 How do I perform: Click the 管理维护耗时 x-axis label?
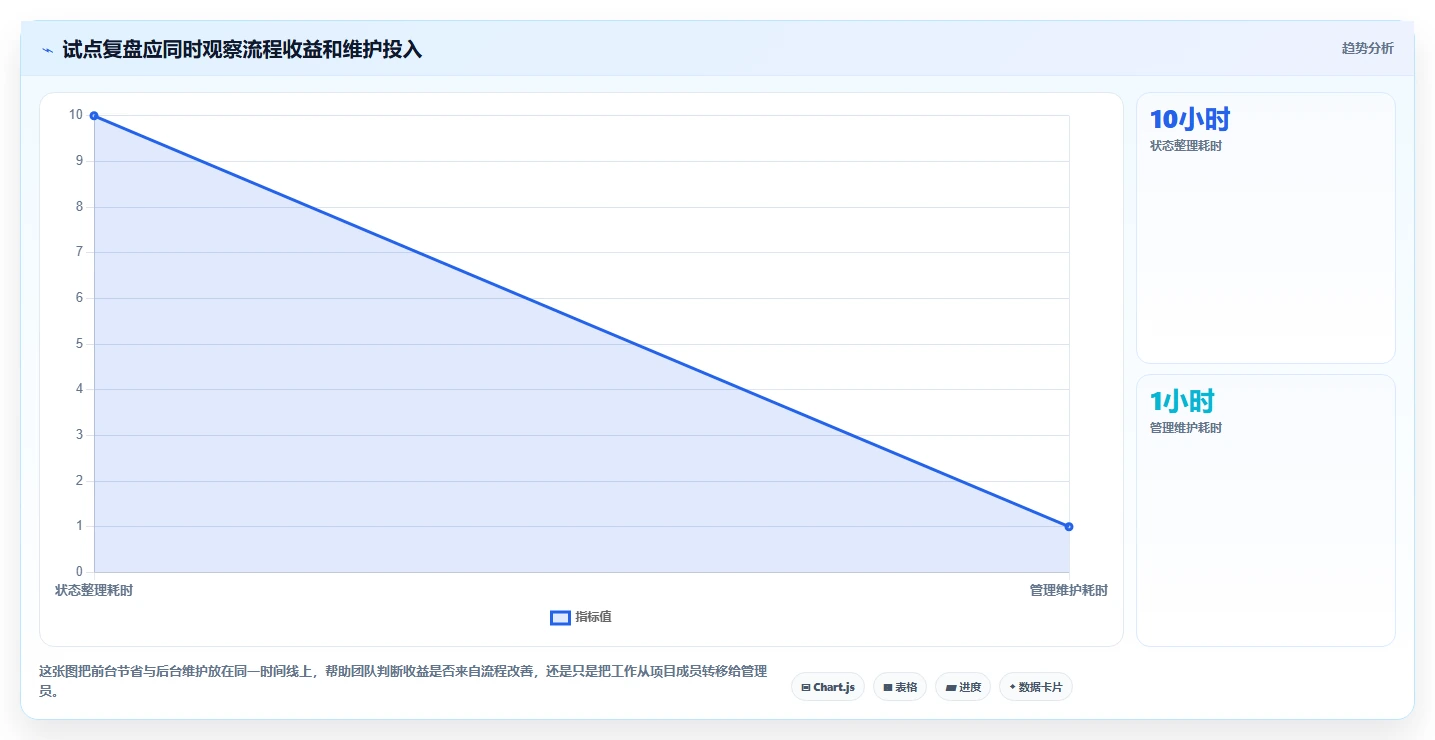(1069, 591)
